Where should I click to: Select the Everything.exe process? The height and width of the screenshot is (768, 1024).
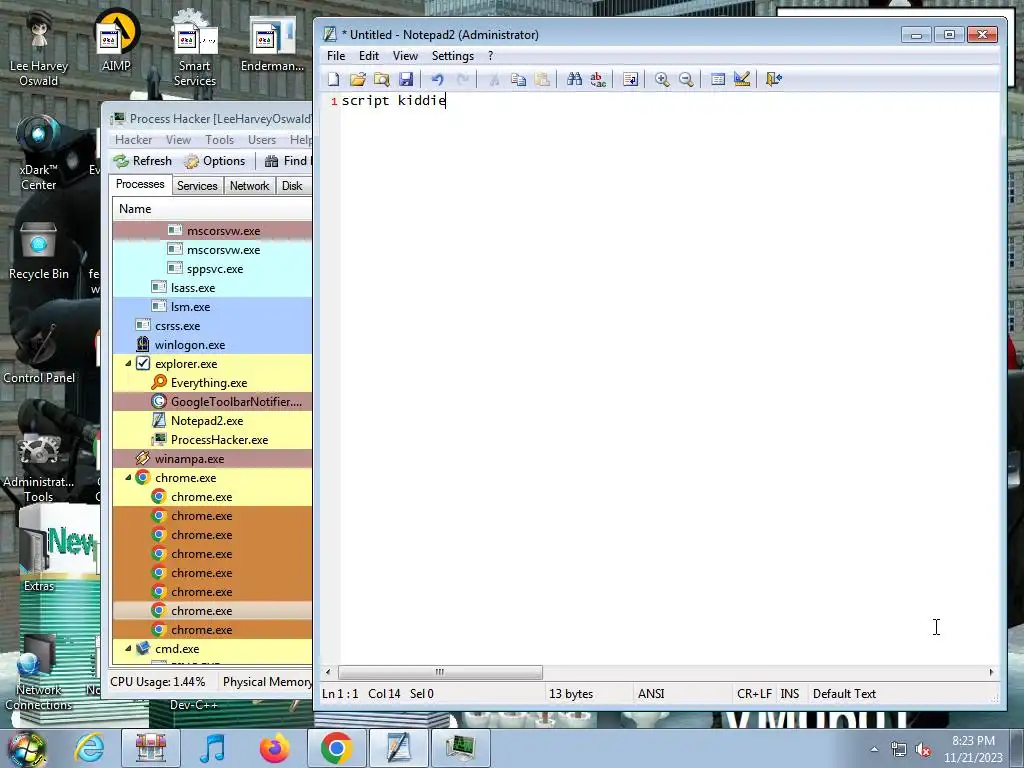pos(212,383)
